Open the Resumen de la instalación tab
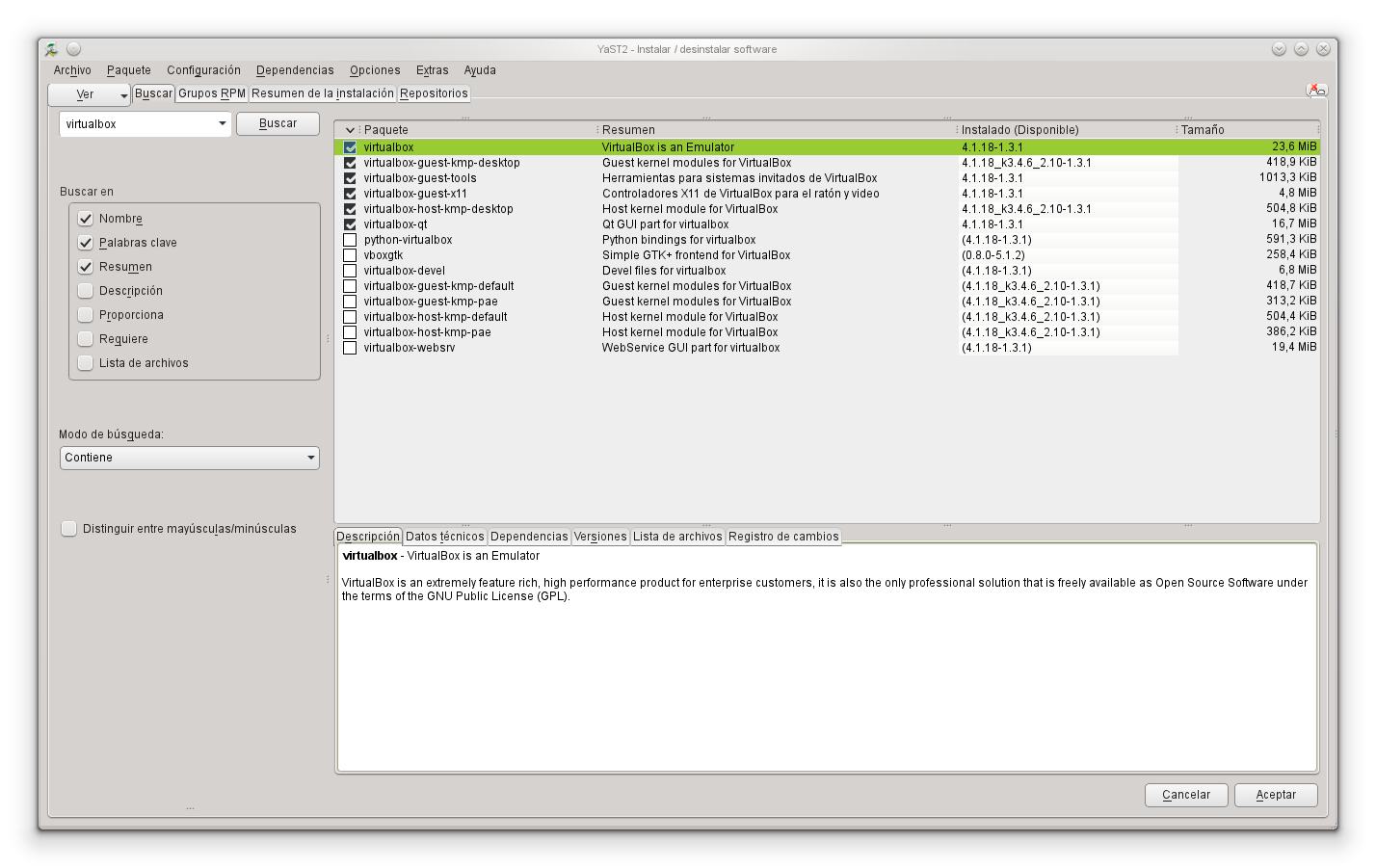 tap(323, 93)
